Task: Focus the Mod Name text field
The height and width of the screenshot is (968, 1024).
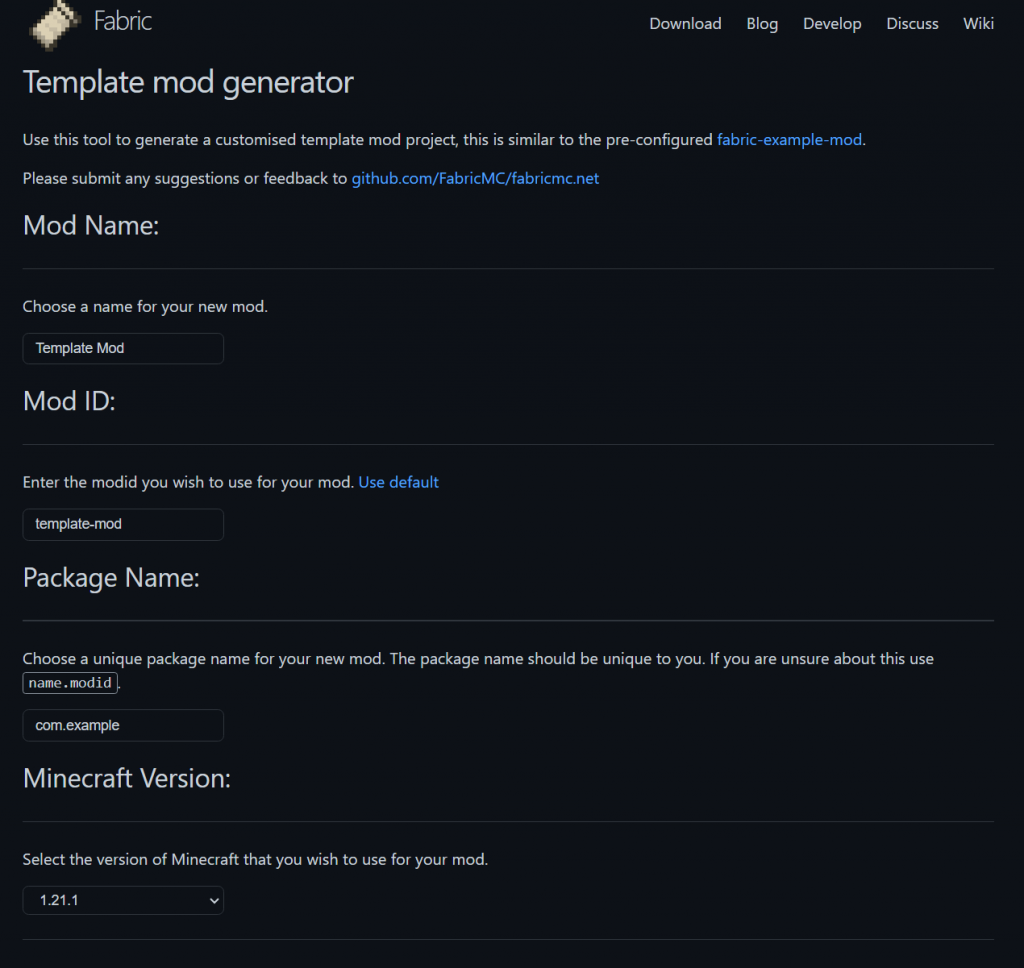Action: point(123,349)
